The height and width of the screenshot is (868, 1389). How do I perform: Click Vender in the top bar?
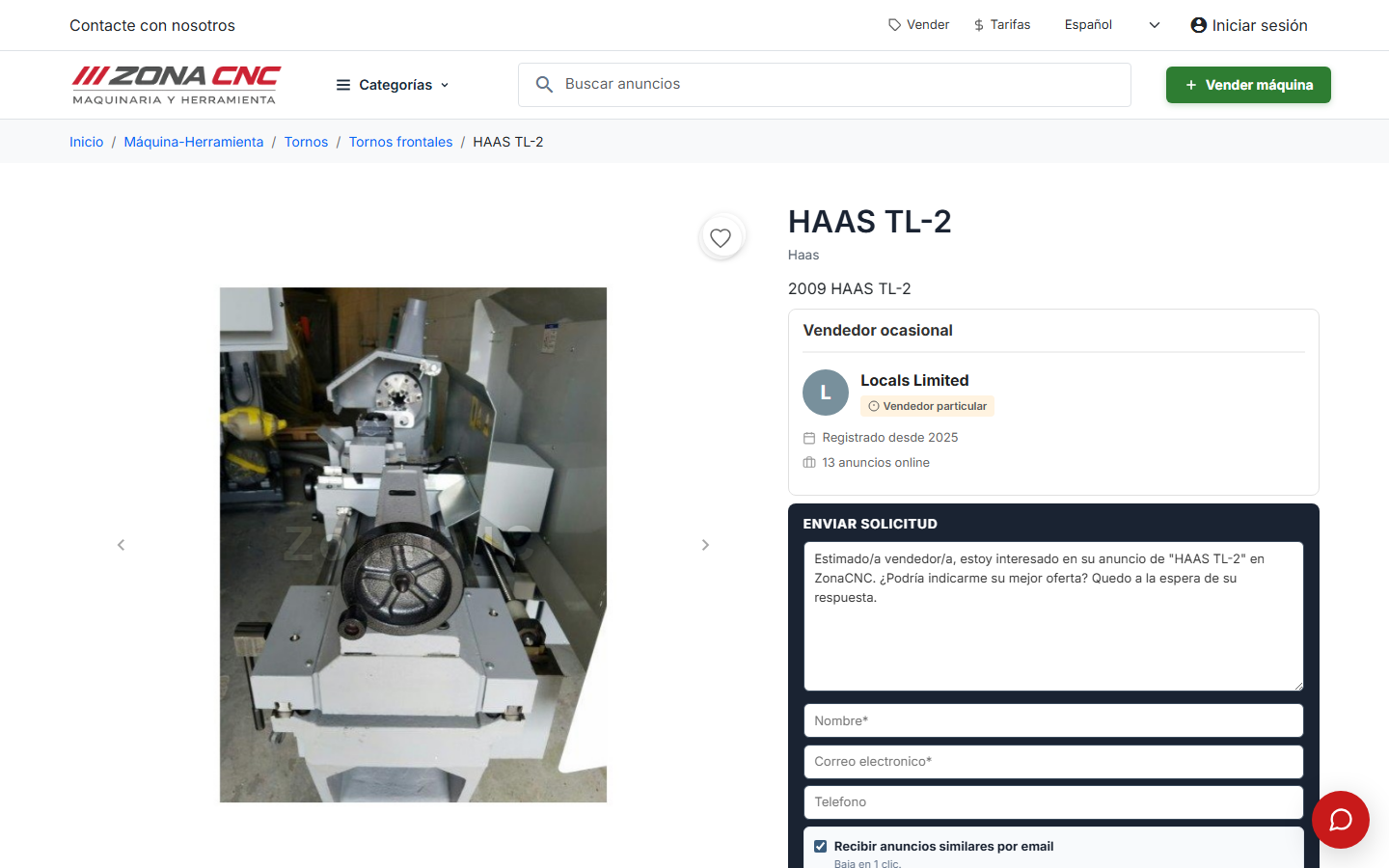(x=918, y=25)
